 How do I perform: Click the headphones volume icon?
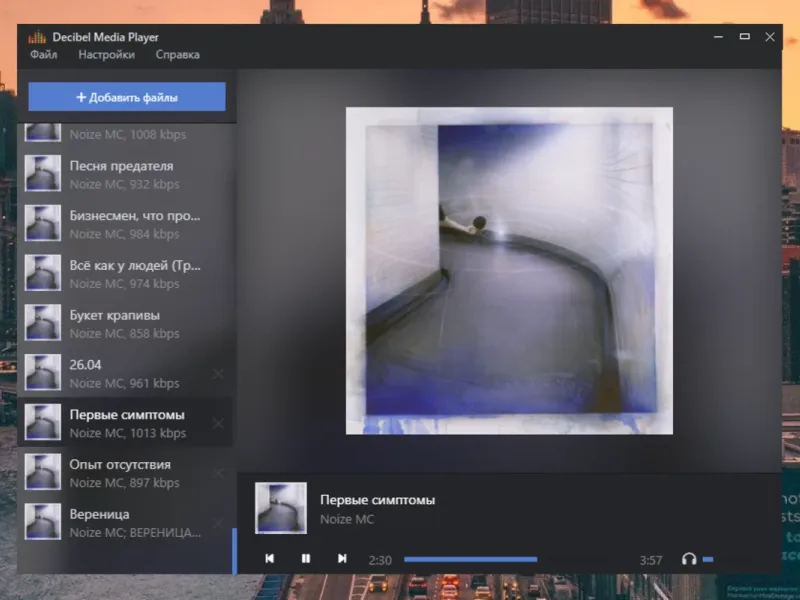click(689, 559)
